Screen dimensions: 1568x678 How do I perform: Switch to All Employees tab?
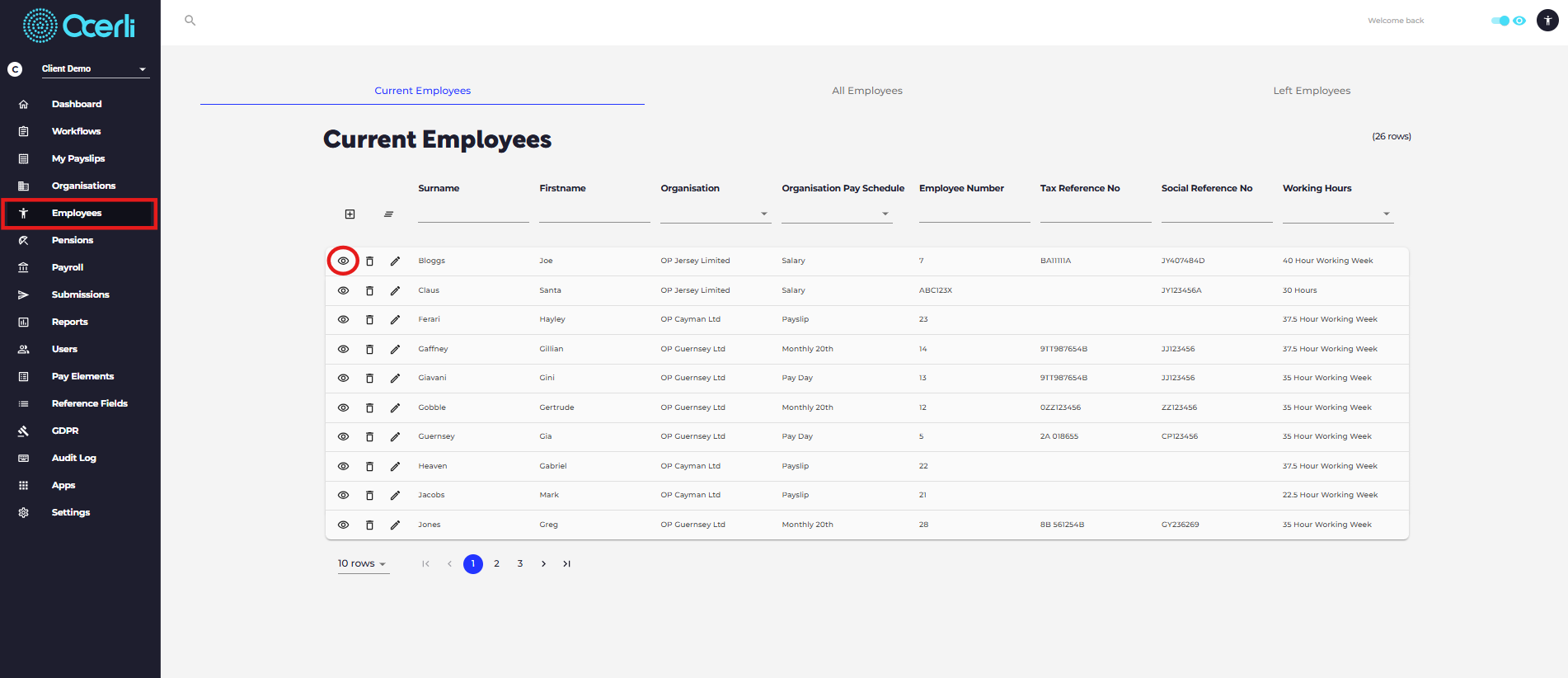click(x=867, y=91)
